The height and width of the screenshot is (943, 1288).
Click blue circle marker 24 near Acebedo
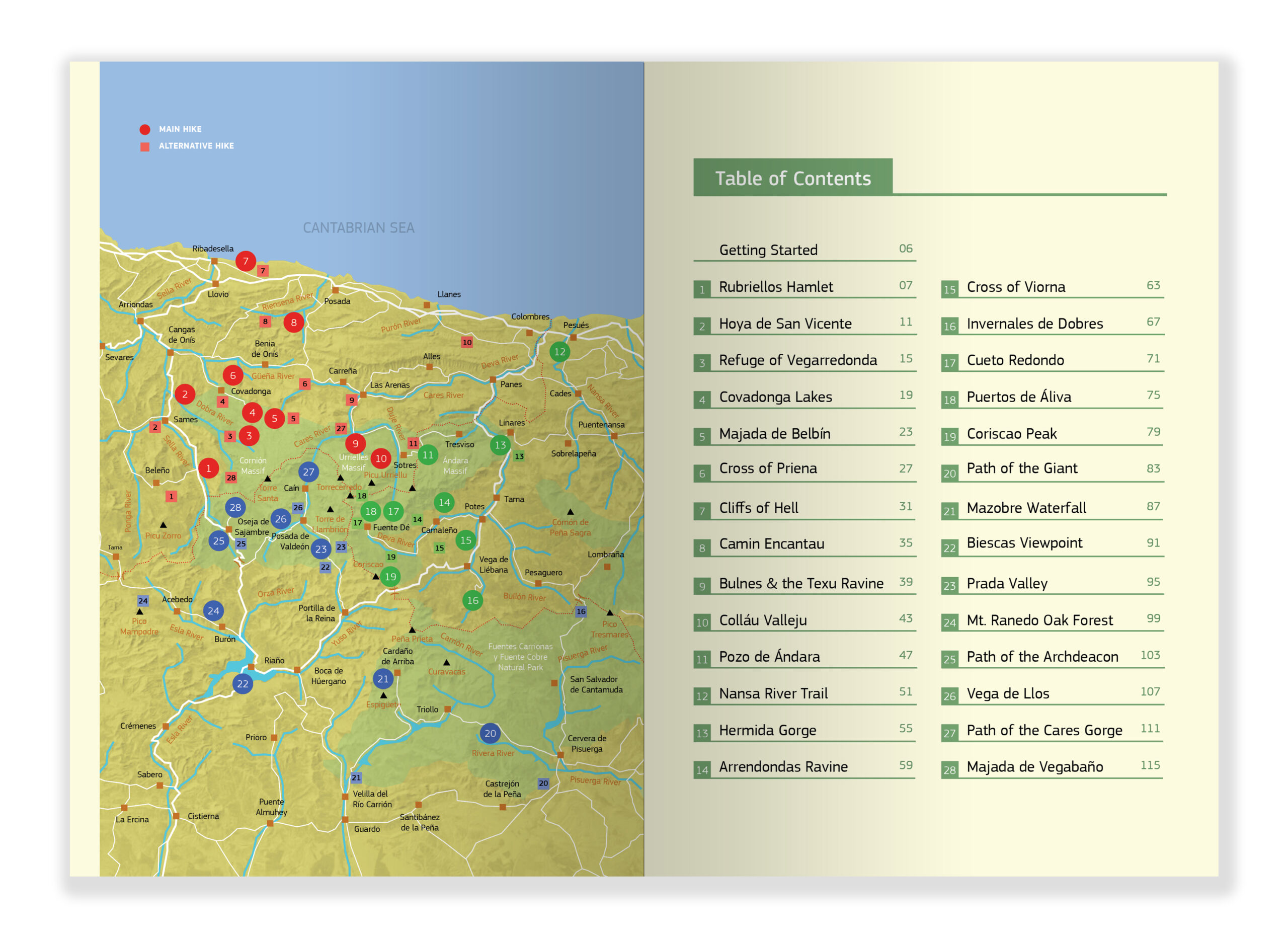click(213, 611)
